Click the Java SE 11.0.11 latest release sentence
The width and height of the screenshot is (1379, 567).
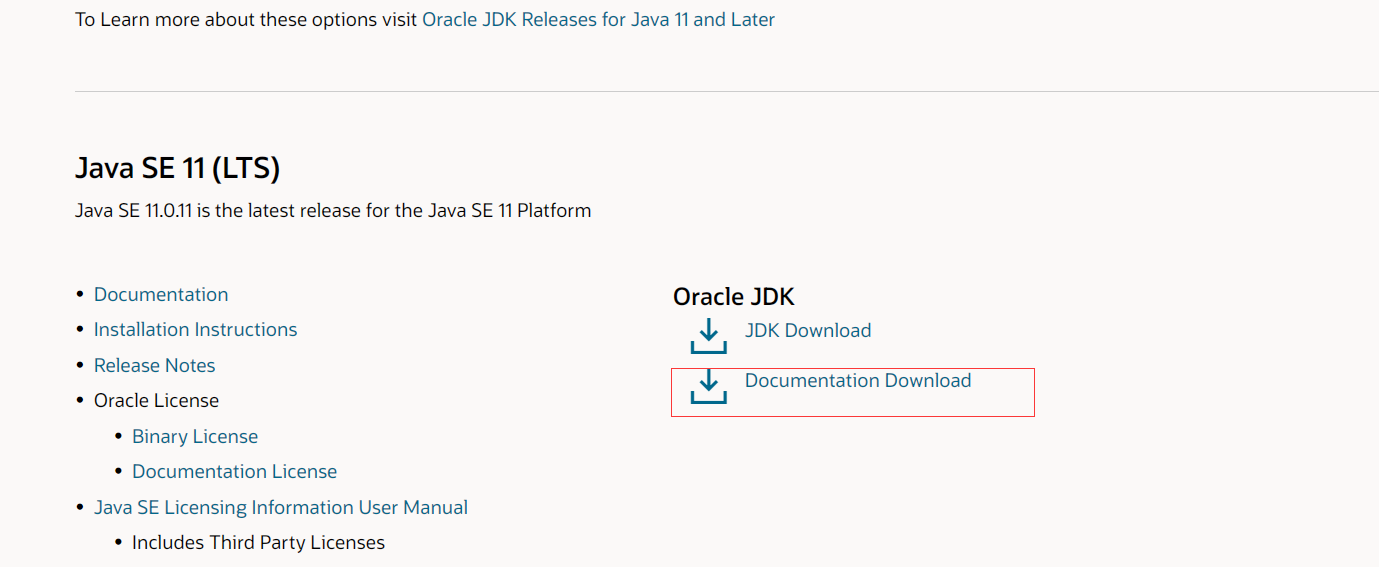332,211
